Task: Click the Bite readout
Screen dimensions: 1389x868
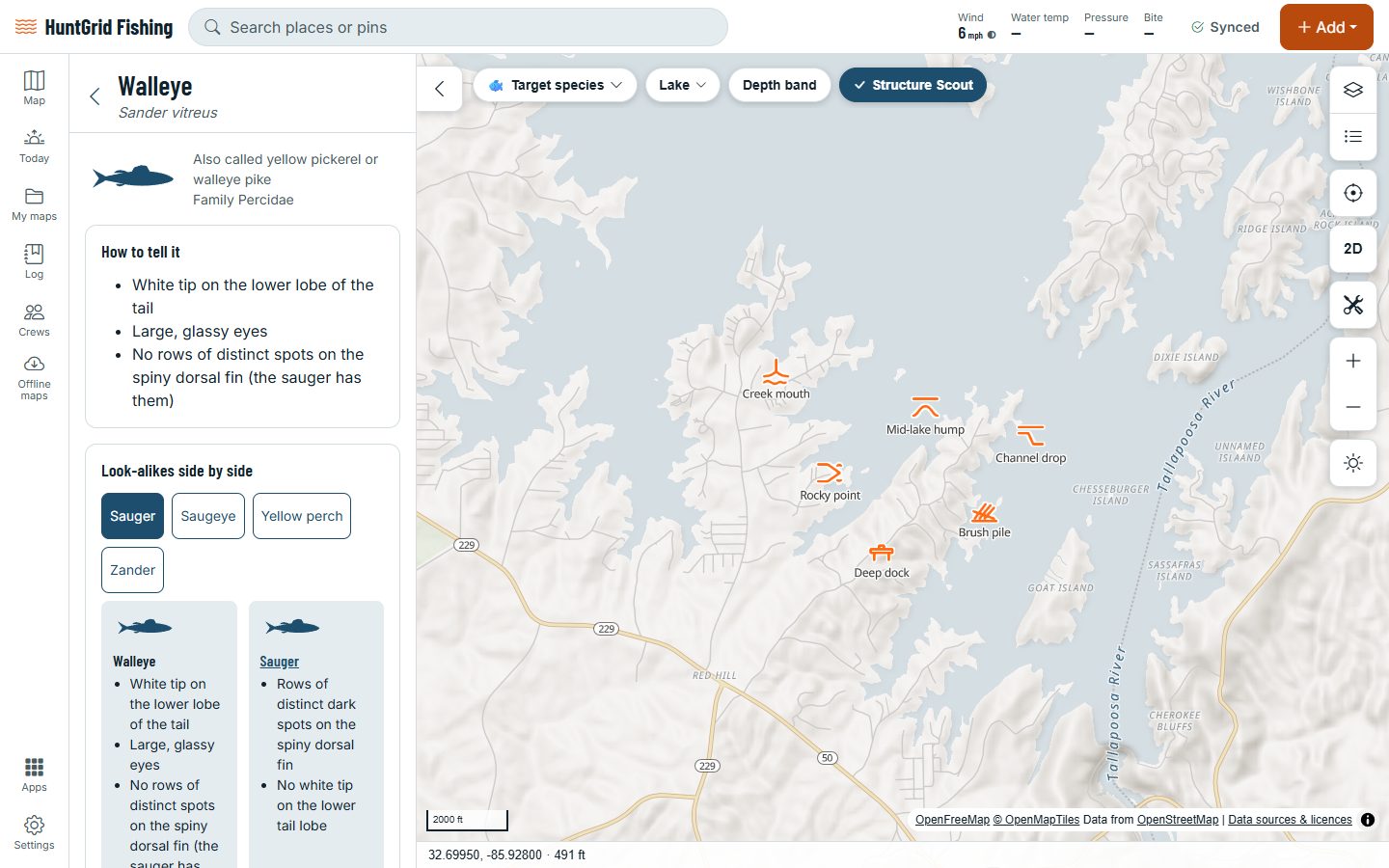Action: click(1153, 27)
